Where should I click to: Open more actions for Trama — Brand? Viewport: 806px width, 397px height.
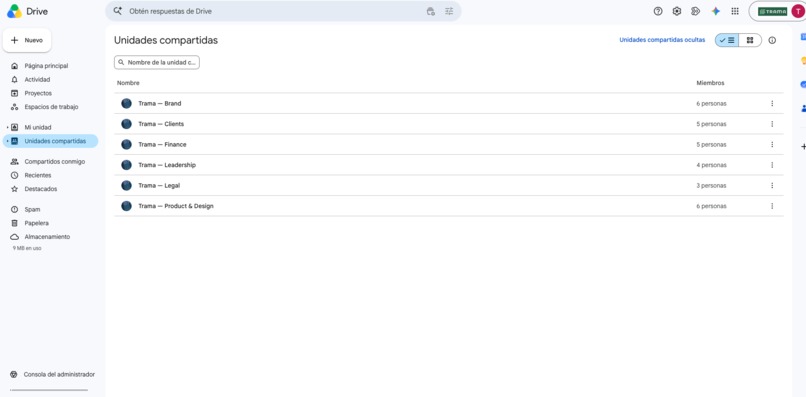[x=772, y=103]
